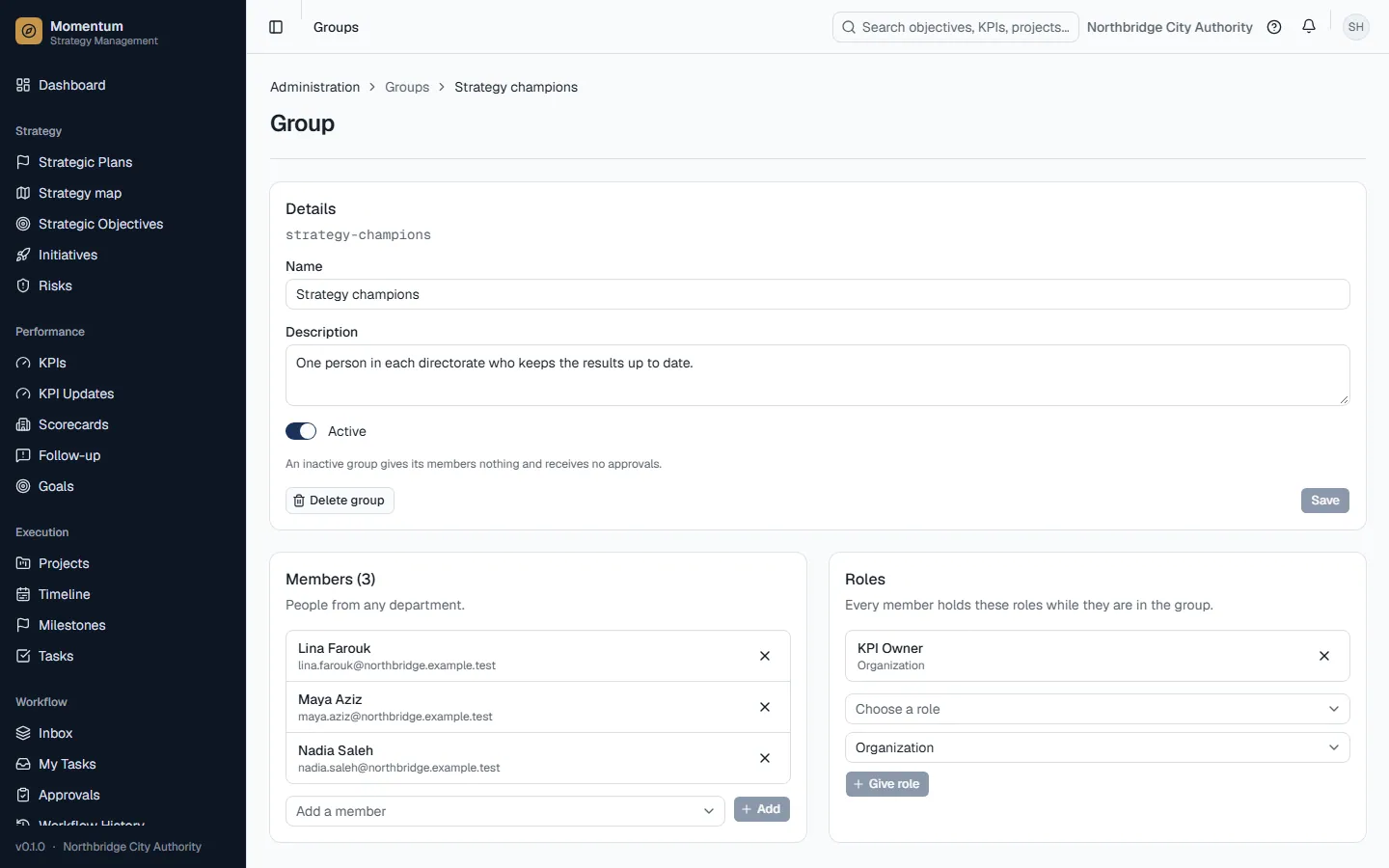Go to Administration breadcrumb

(x=314, y=87)
